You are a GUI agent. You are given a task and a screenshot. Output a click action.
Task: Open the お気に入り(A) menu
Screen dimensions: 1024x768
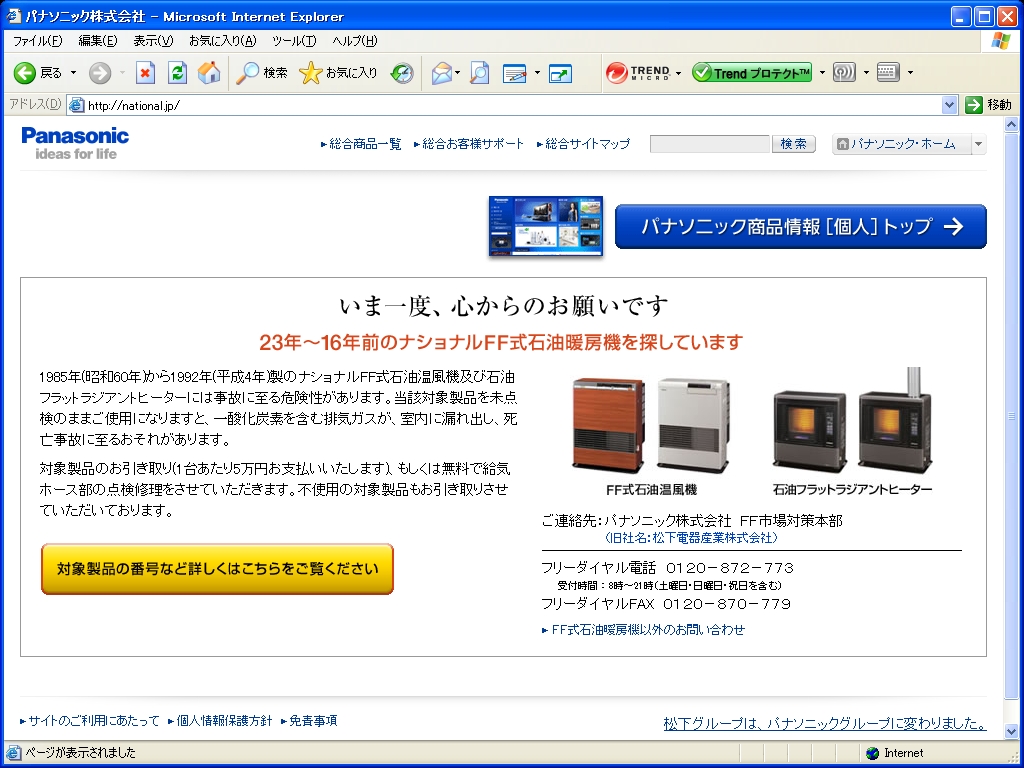pos(223,41)
